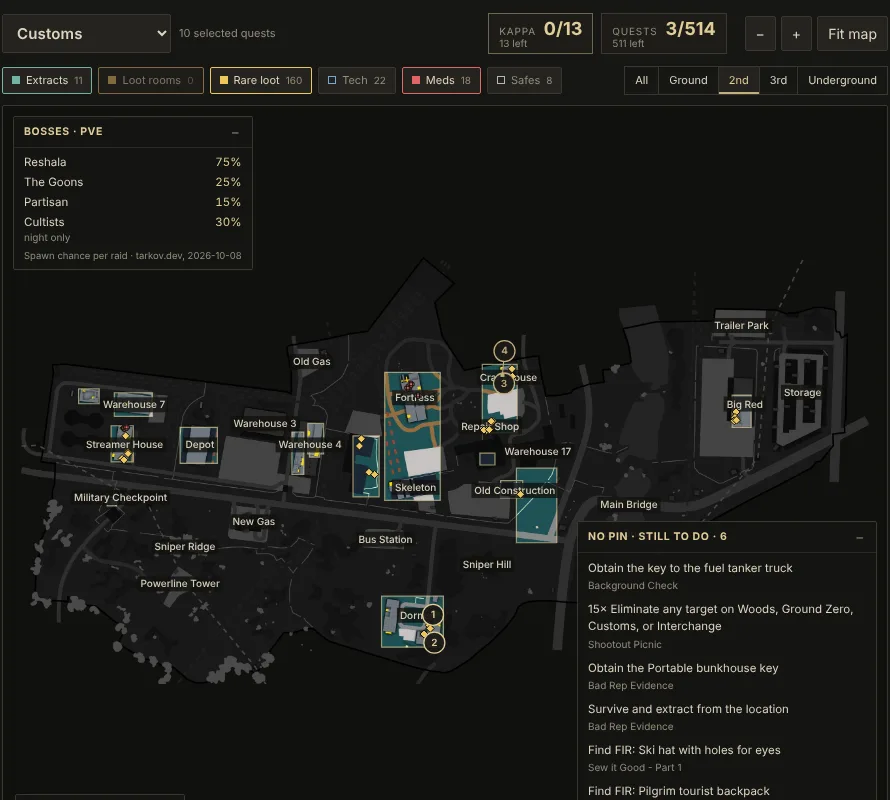Click the Sniper Ridge map label

(x=184, y=546)
